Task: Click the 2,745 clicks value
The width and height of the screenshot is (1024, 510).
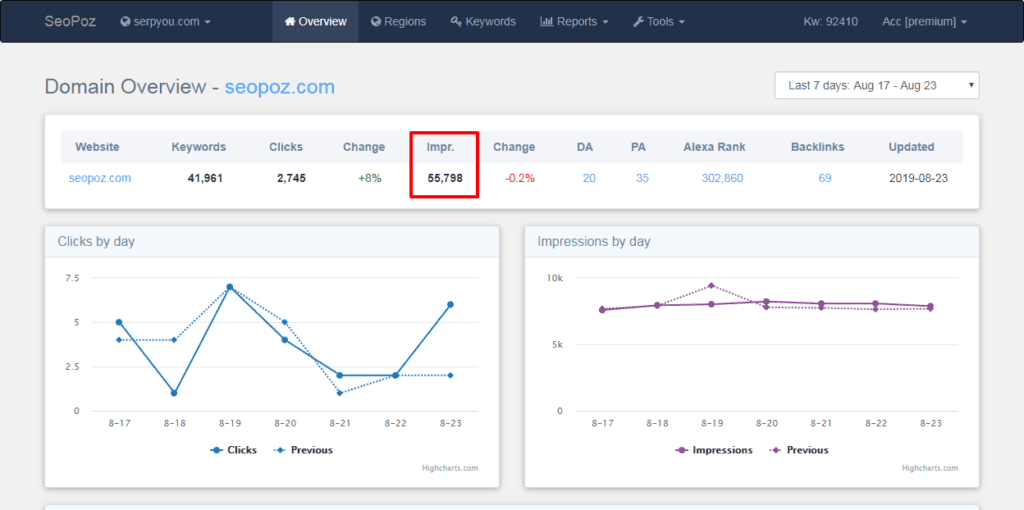Action: pyautogui.click(x=291, y=178)
